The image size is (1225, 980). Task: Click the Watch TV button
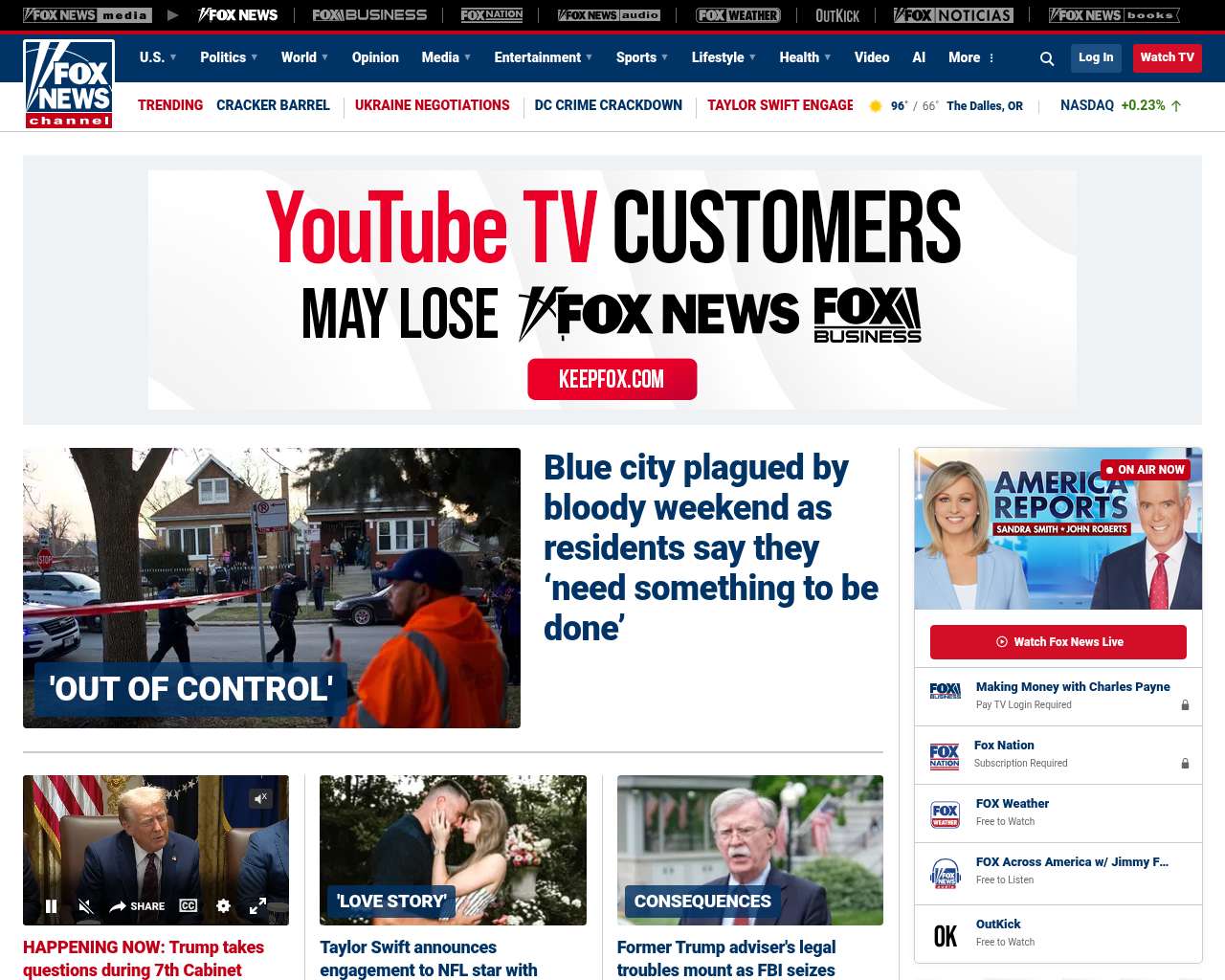pos(1167,57)
